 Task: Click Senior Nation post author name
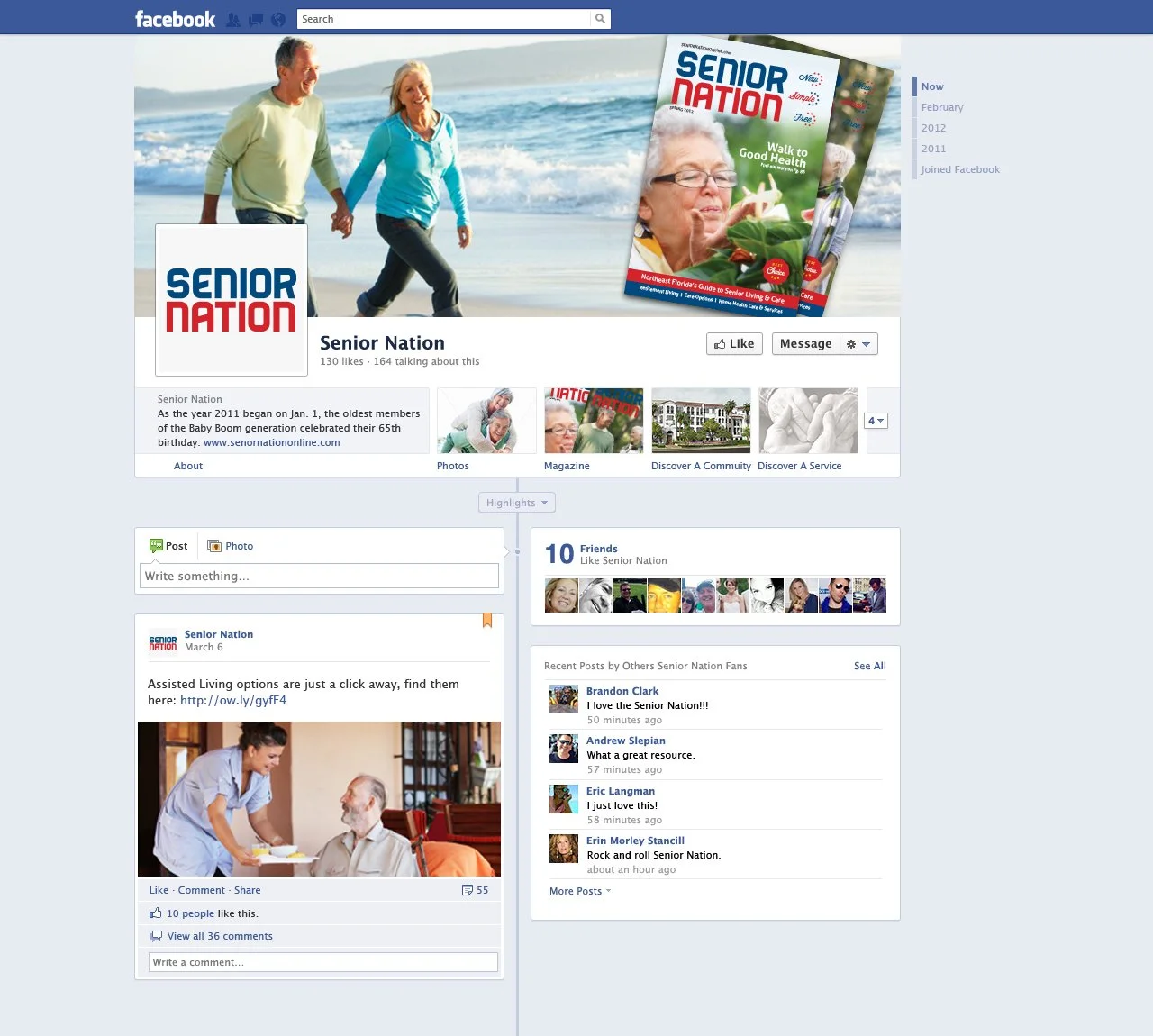219,634
